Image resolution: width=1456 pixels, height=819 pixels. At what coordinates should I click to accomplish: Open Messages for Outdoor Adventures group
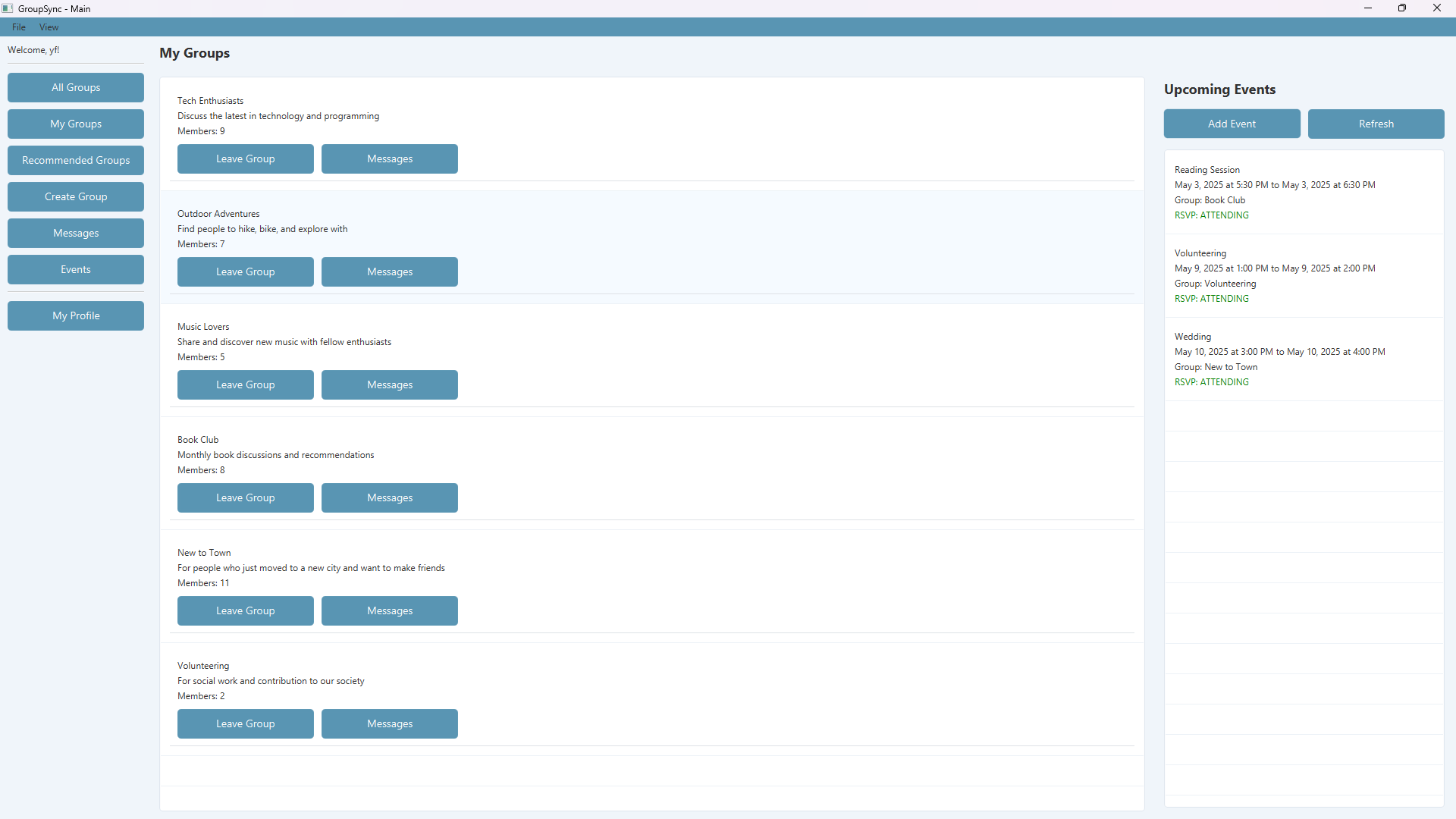coord(389,271)
